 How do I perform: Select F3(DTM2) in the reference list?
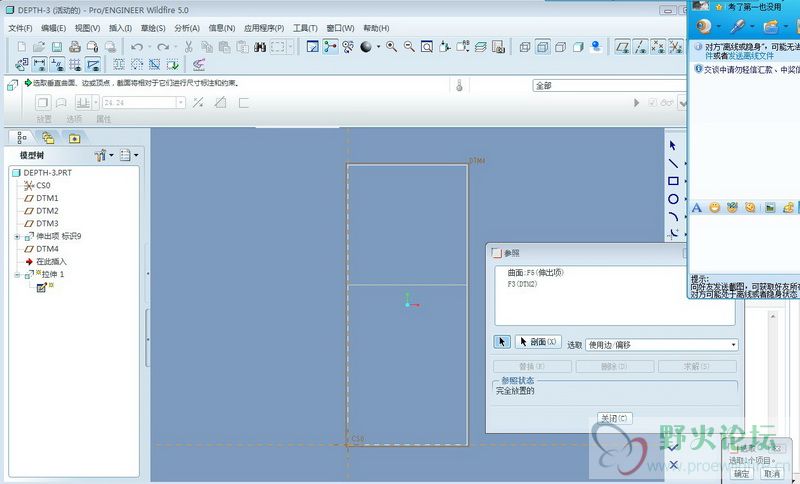click(522, 284)
